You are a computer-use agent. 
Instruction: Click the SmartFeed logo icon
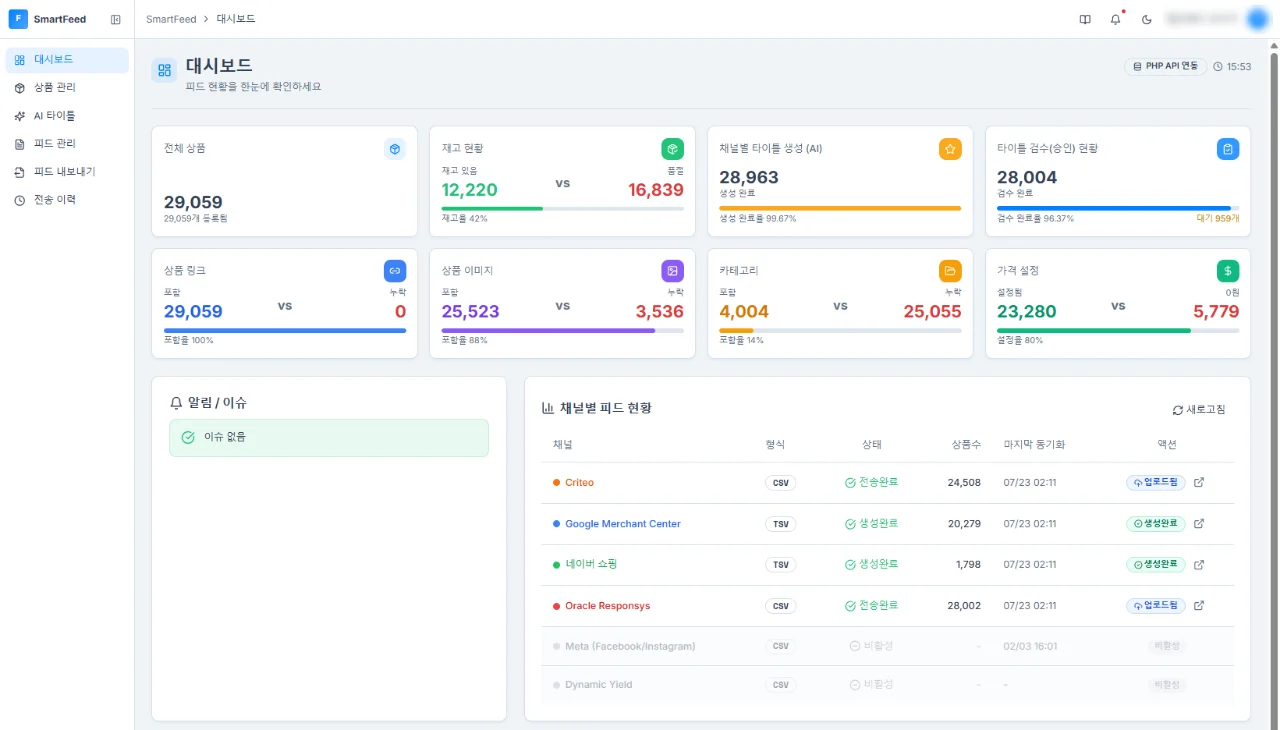[18, 19]
